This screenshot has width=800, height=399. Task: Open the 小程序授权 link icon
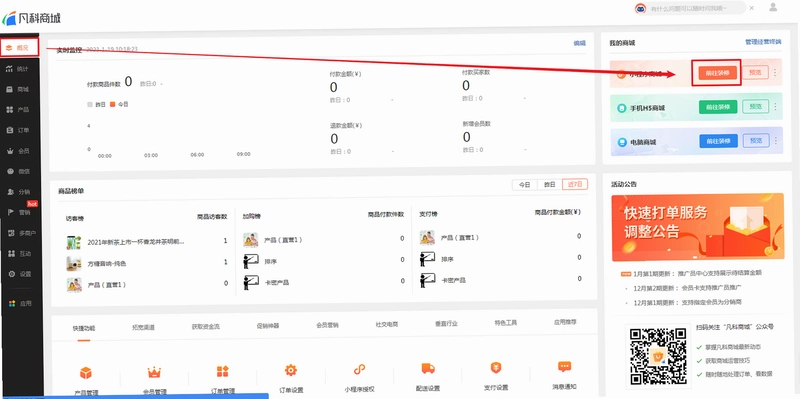click(x=359, y=369)
